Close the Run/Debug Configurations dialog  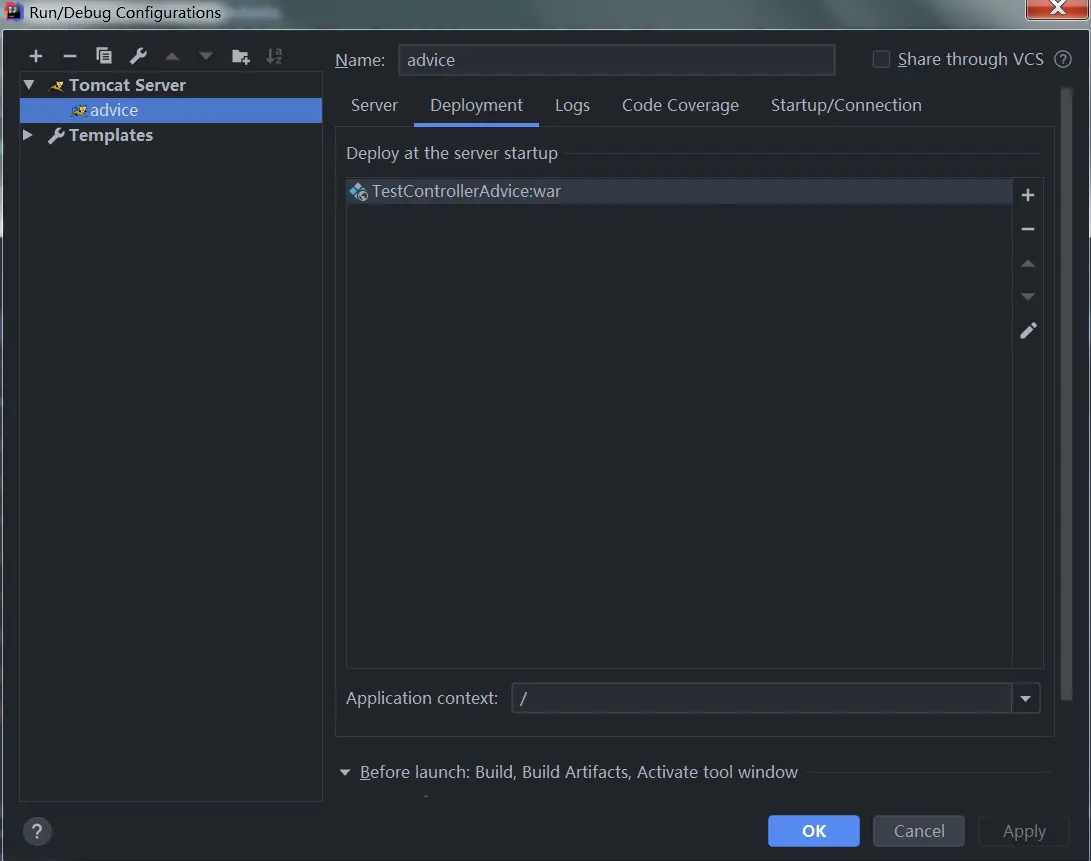(x=1057, y=8)
